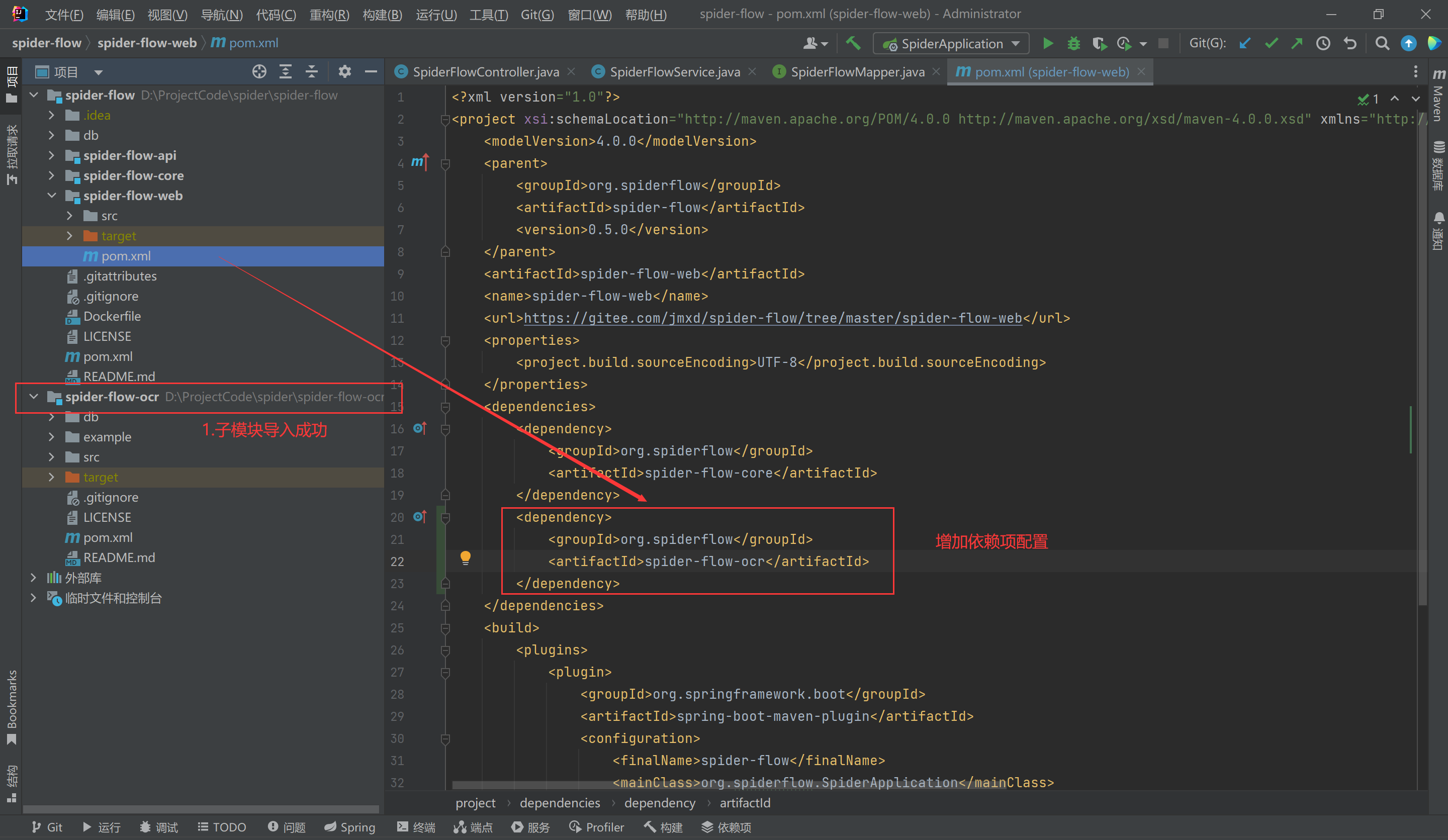Open the Git(G) menu
The image size is (1448, 840).
point(537,15)
